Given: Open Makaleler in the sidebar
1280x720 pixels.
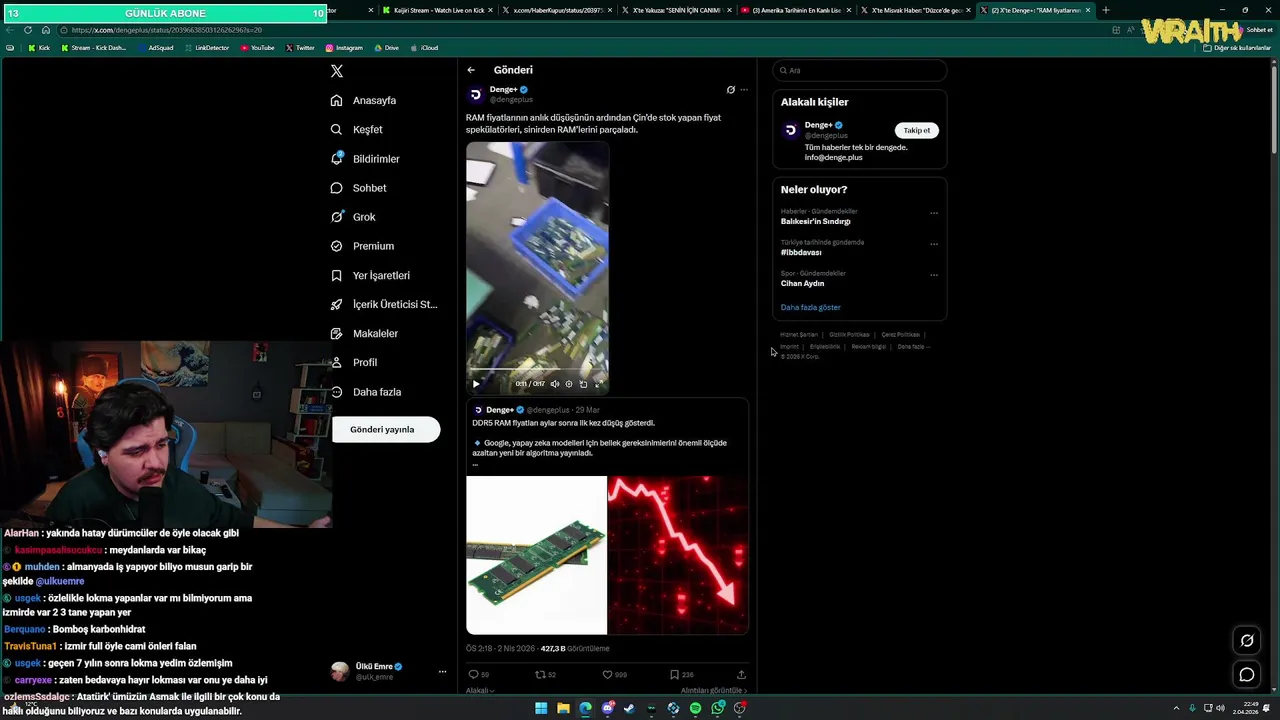Looking at the screenshot, I should click(364, 333).
